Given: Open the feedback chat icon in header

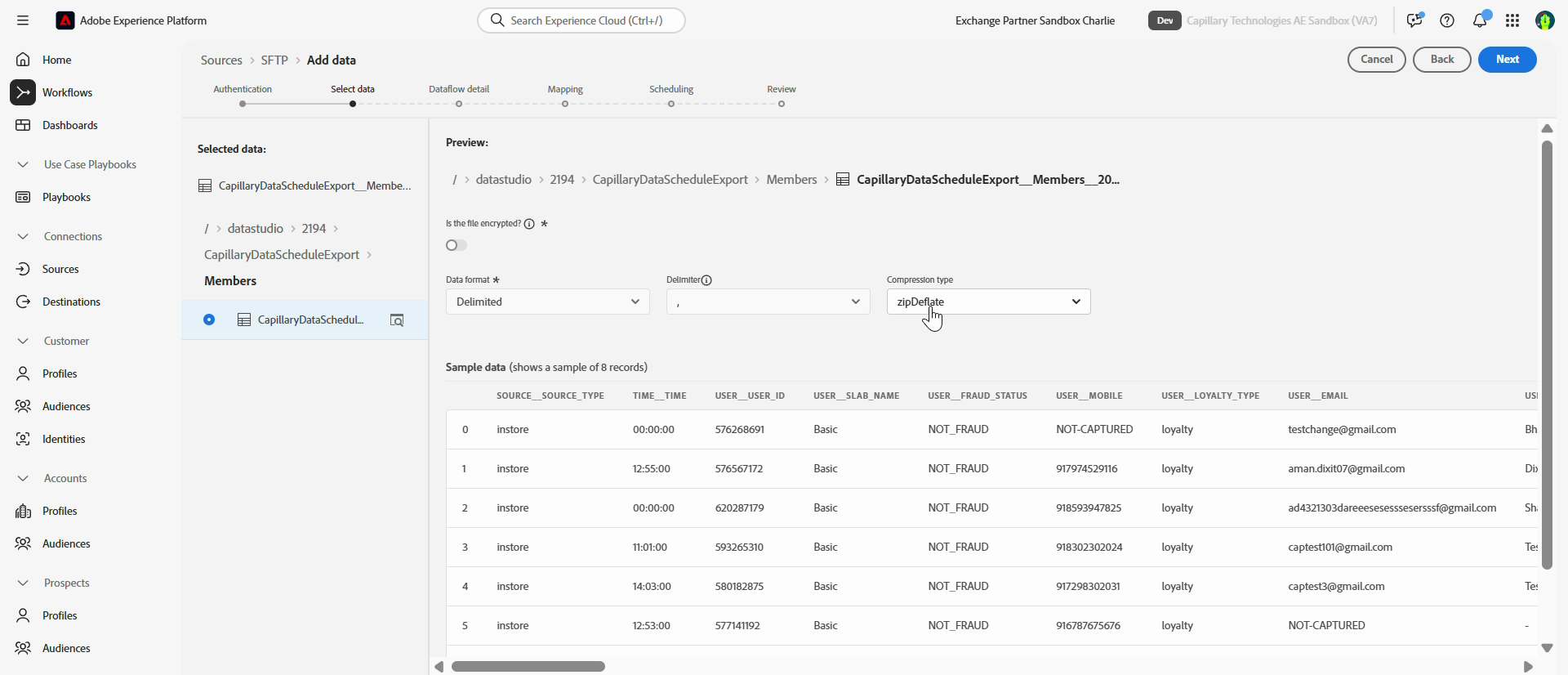Looking at the screenshot, I should tap(1414, 20).
